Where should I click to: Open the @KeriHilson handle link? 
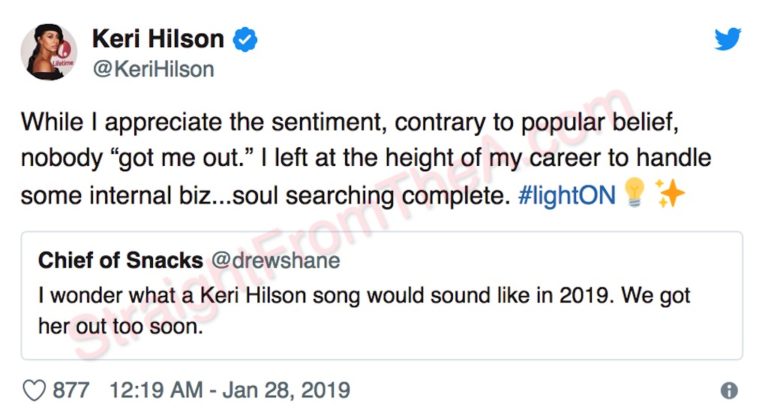point(153,70)
